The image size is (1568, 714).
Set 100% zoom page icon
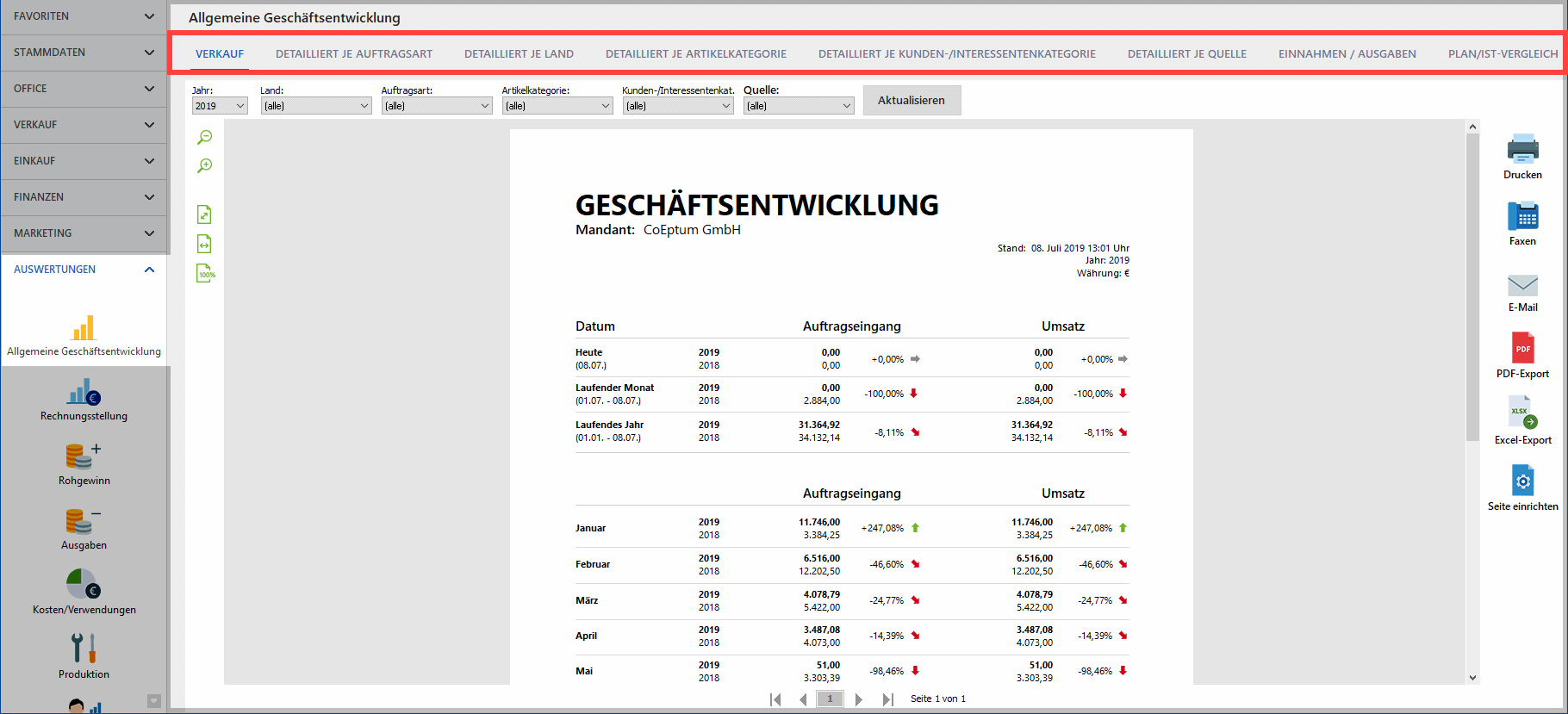(x=205, y=273)
